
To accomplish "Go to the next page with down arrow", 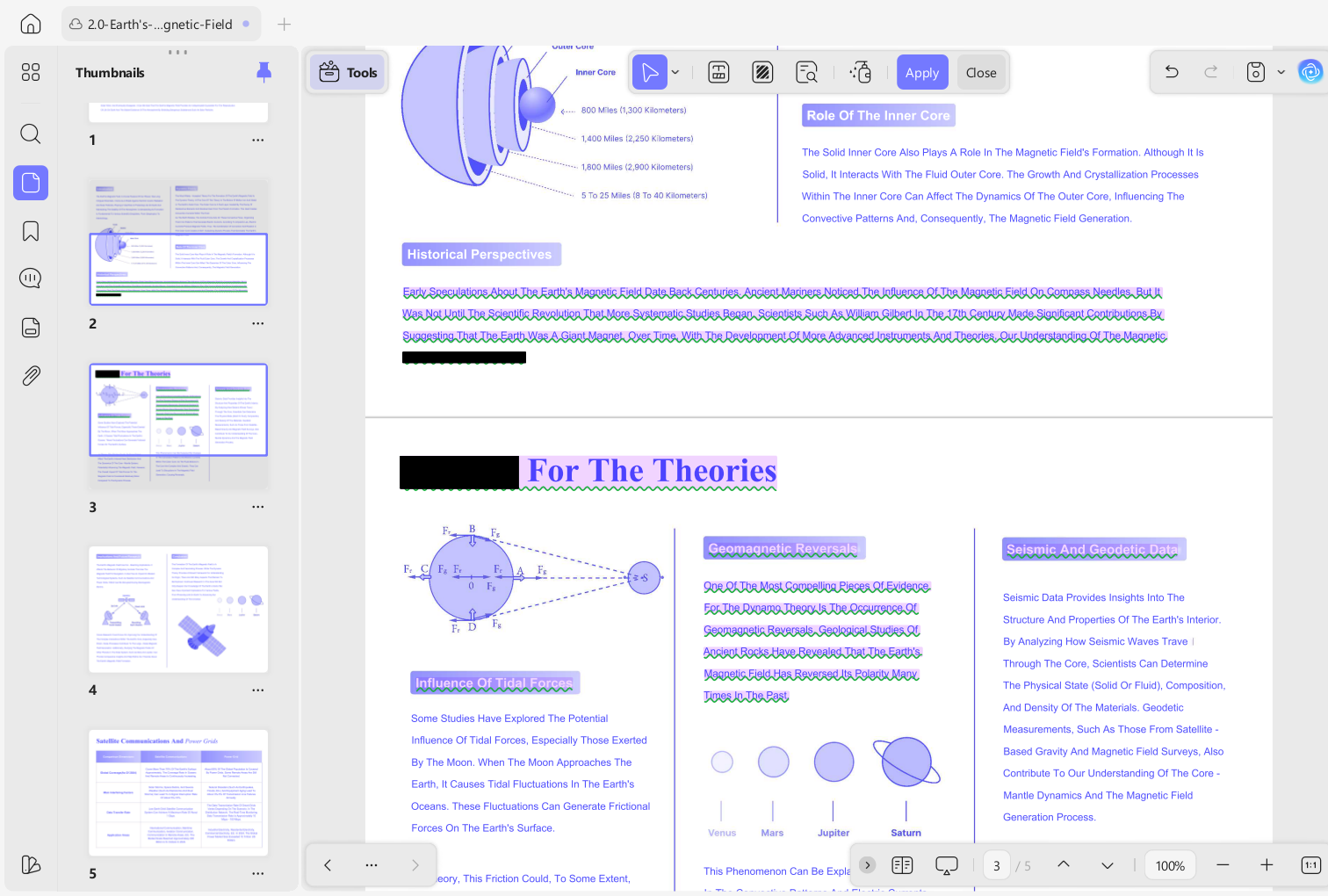I will point(1108,865).
